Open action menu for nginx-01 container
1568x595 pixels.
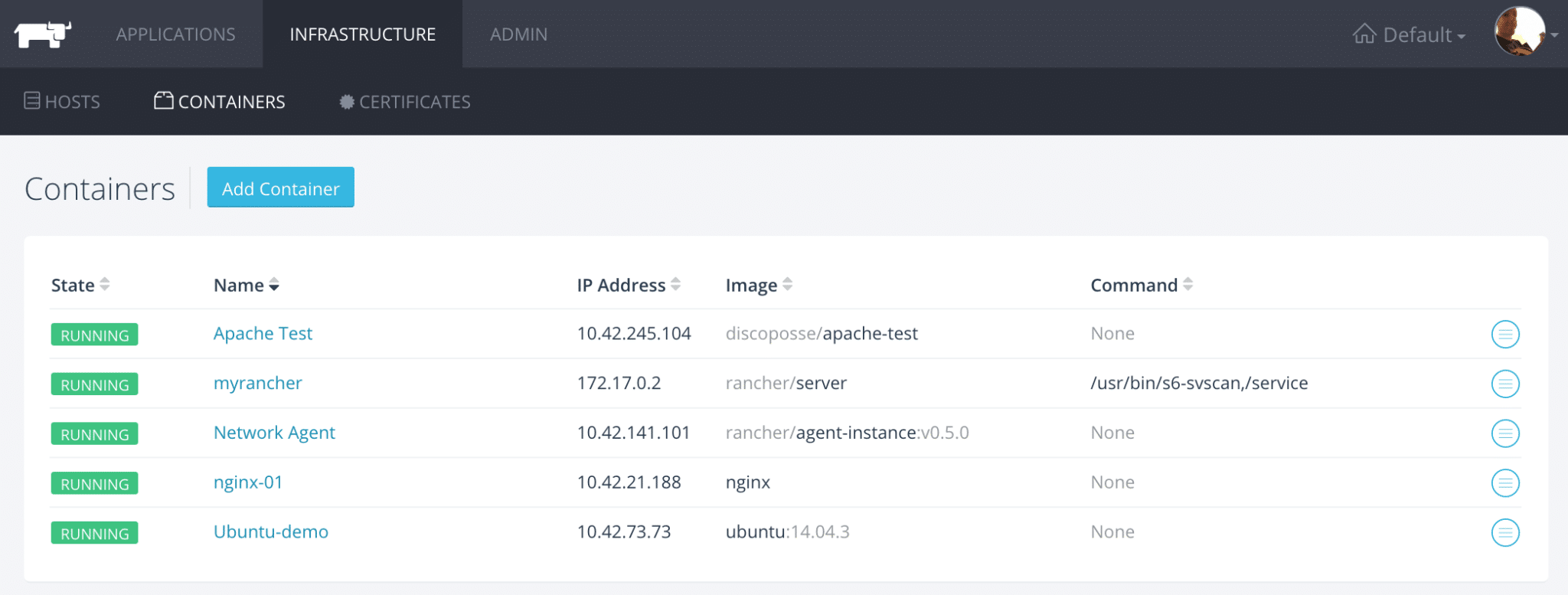tap(1504, 483)
